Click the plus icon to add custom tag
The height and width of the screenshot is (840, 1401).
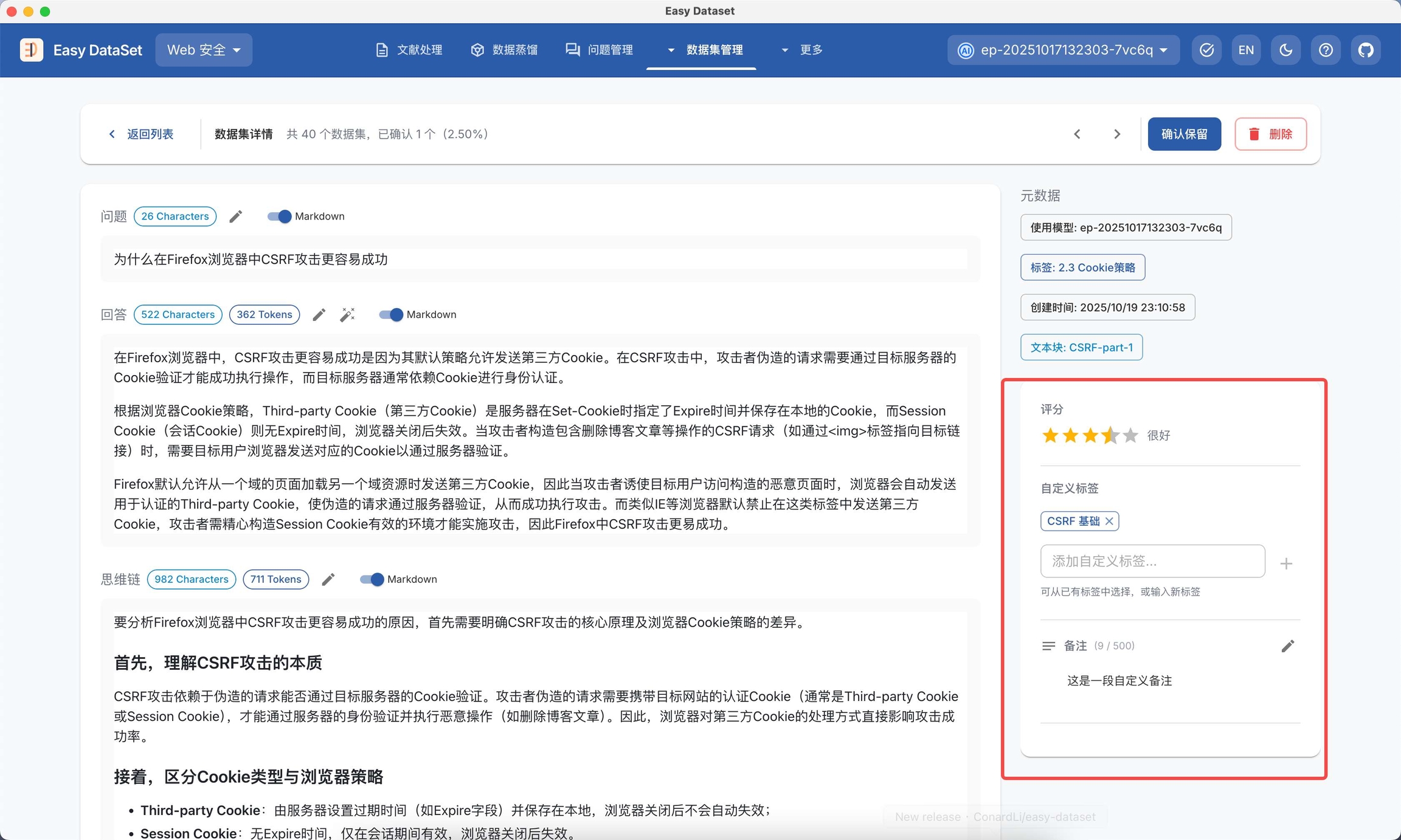pos(1285,563)
